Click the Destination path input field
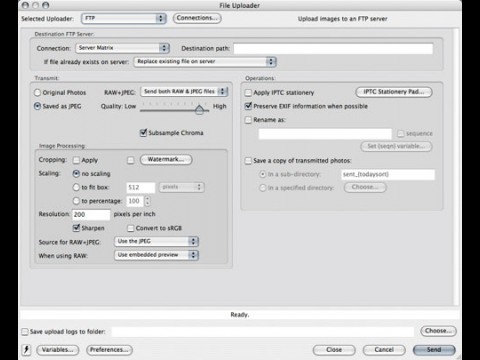This screenshot has width=480, height=360. tap(333, 49)
